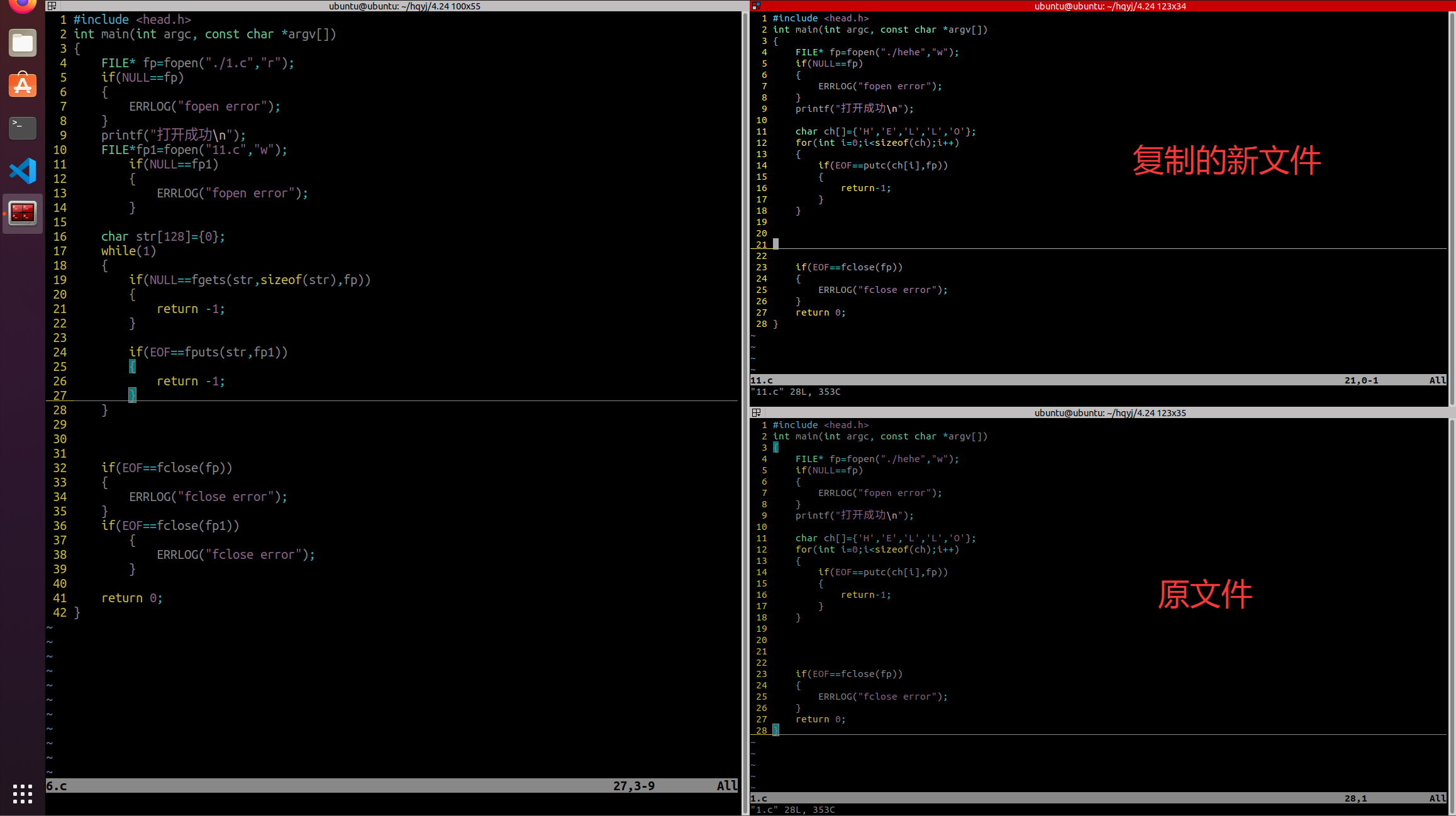
Task: Launch Visual Studio Code from dock
Action: tap(23, 171)
